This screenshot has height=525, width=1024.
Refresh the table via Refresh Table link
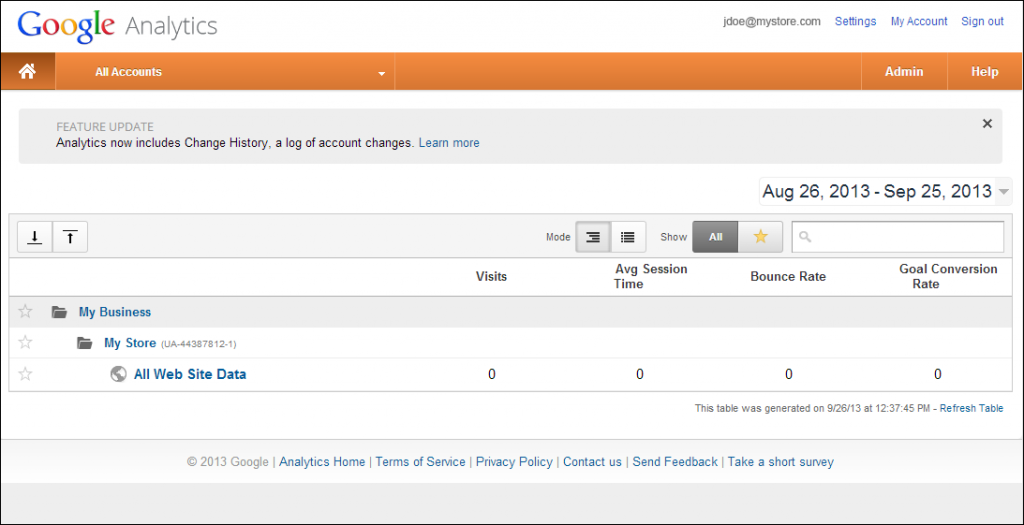point(971,409)
